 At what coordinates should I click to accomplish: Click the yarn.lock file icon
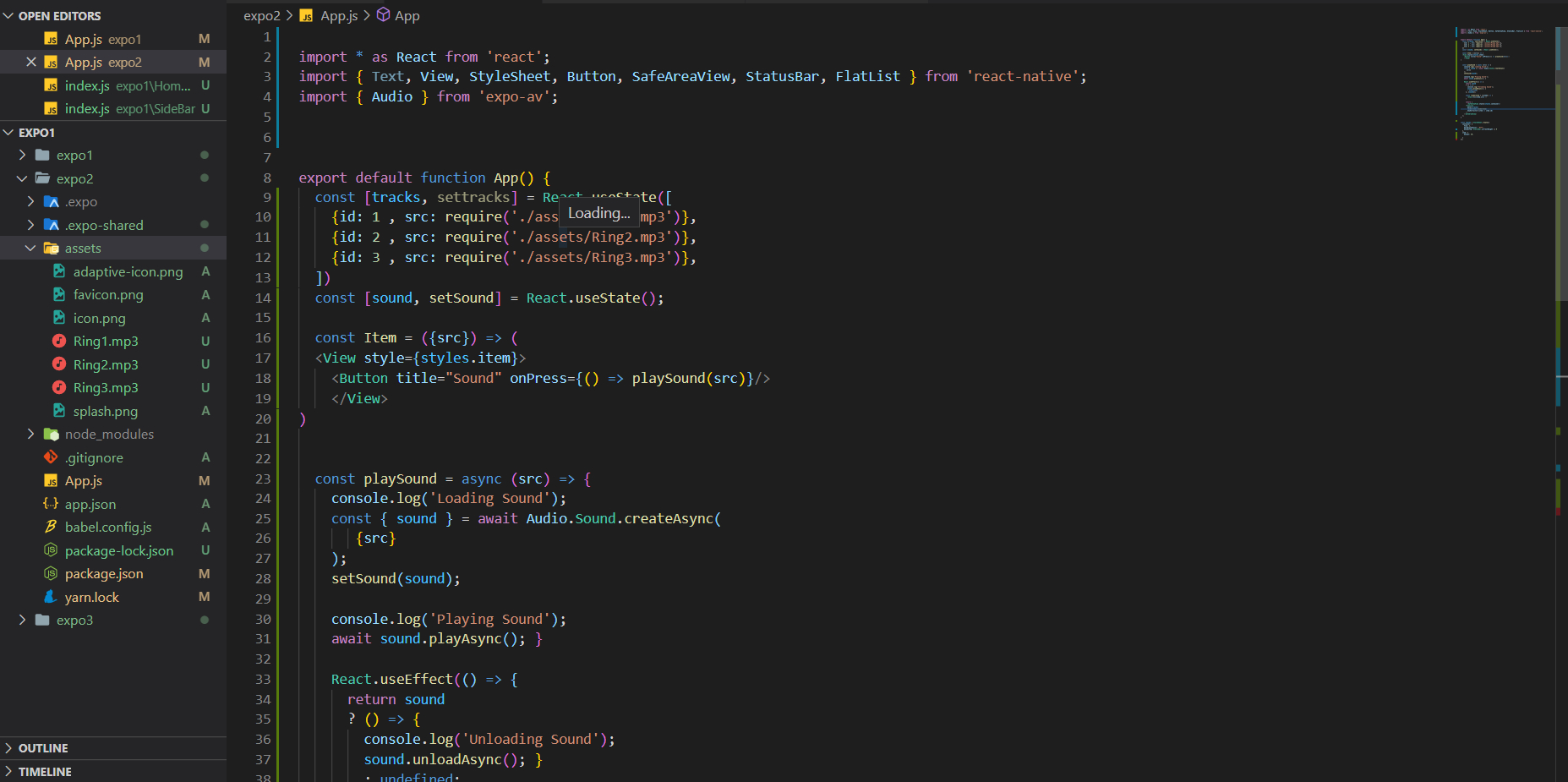click(x=51, y=597)
